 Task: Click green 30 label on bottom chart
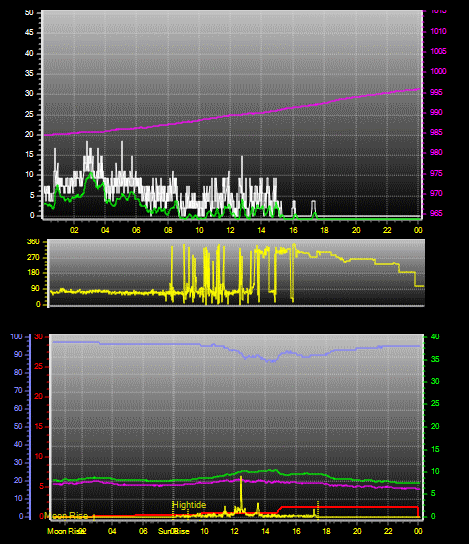point(435,381)
